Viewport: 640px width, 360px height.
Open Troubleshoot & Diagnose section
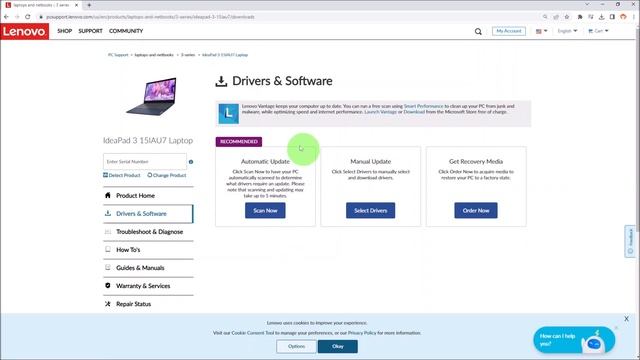tap(148, 232)
